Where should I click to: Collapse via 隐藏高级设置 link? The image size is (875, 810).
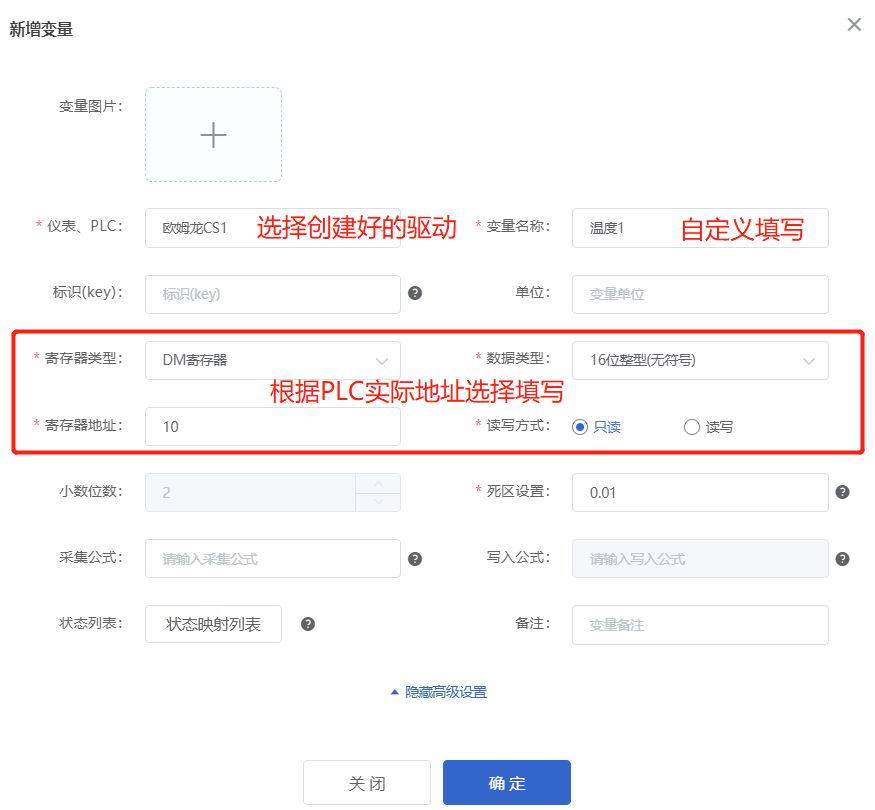click(439, 692)
